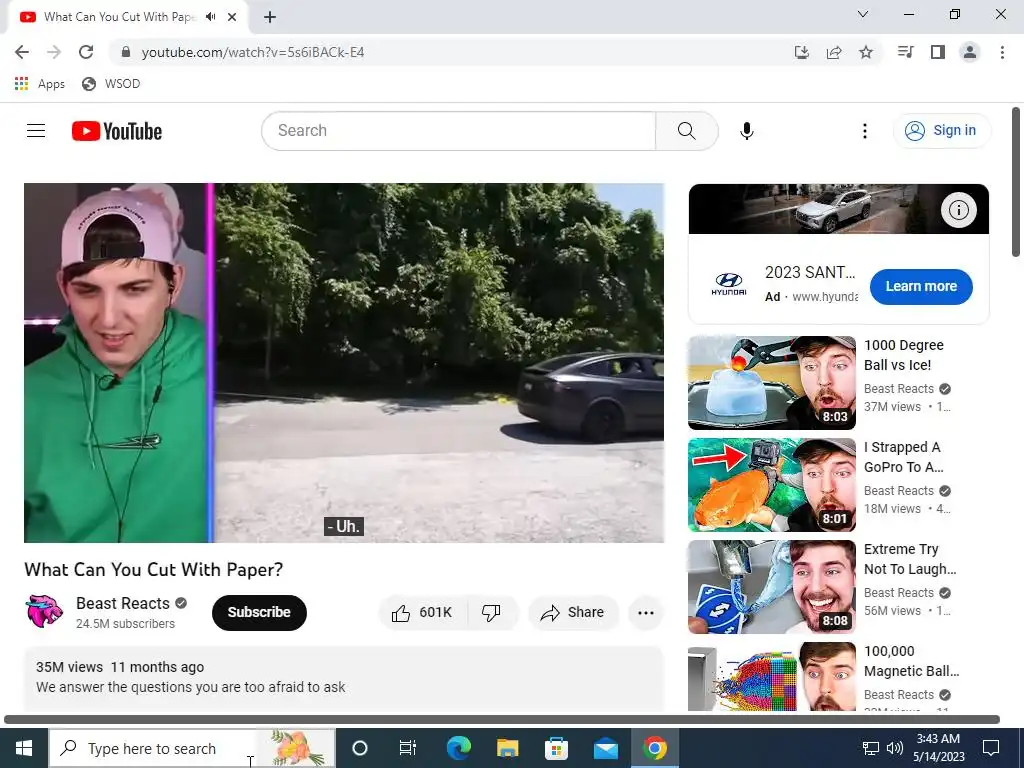1024x768 pixels.
Task: Click the forward arrow in browser toolbar
Action: click(54, 52)
